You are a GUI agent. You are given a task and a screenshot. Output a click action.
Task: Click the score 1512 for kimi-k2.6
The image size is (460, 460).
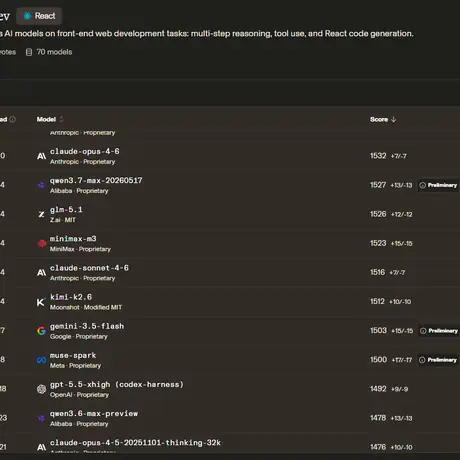pos(377,301)
